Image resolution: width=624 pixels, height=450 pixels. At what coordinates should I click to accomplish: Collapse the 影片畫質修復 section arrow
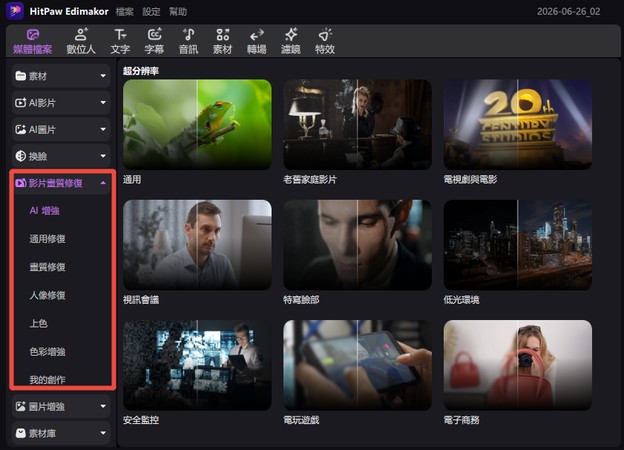pos(103,183)
